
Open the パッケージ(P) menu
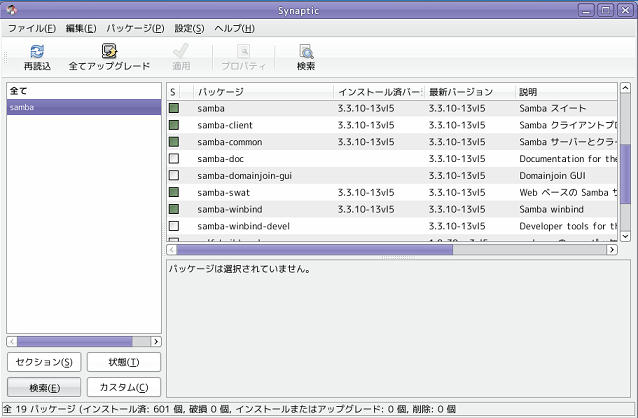pos(135,28)
